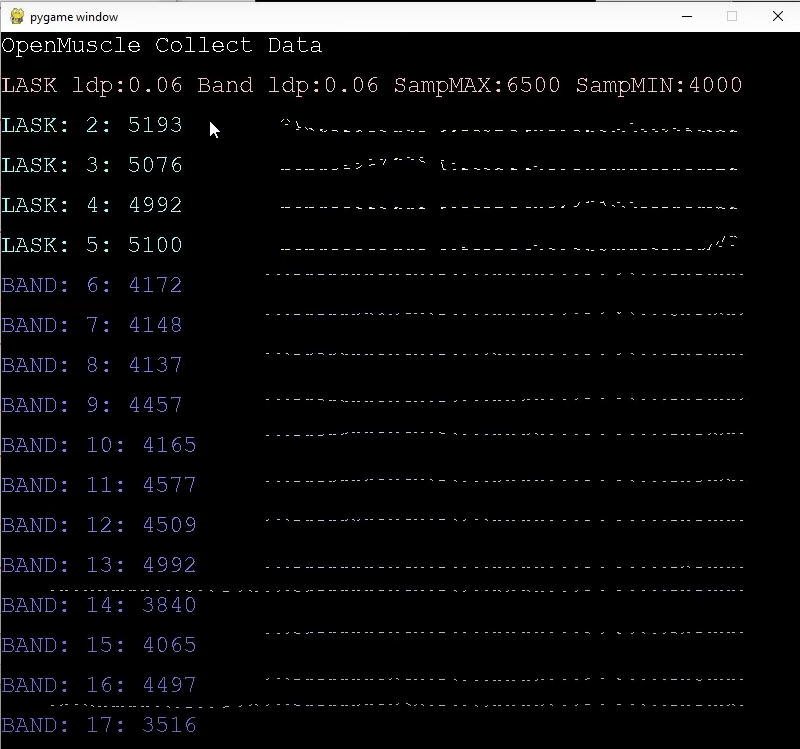This screenshot has width=800, height=749.
Task: Select the 'LASK: 4: 4992' row
Action: pyautogui.click(x=92, y=205)
